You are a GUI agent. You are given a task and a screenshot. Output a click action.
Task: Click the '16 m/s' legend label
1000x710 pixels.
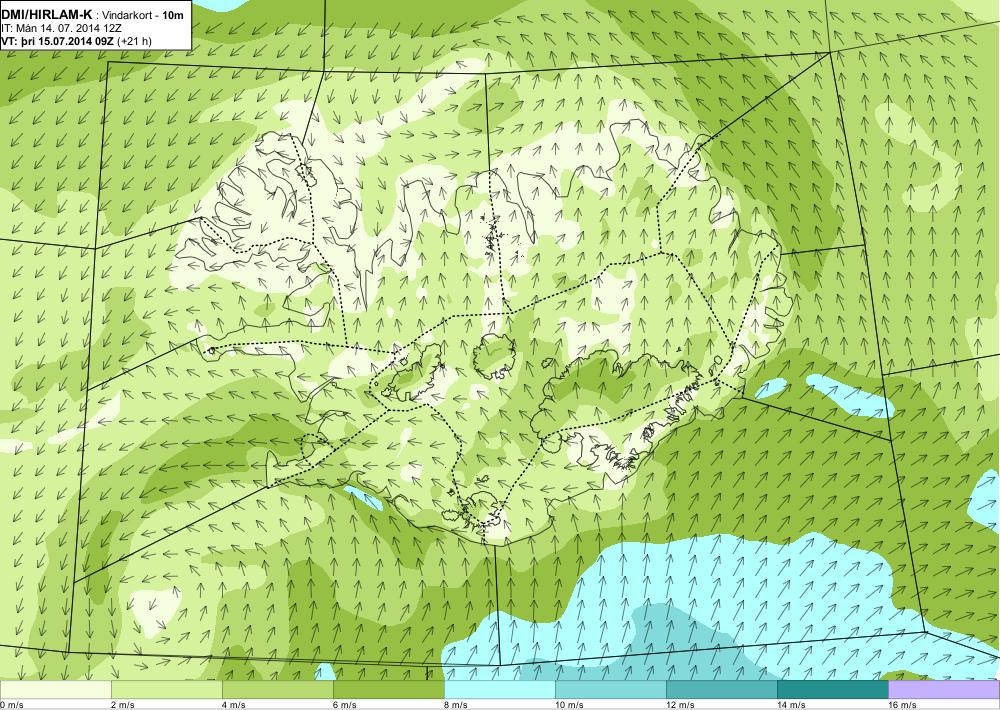(902, 704)
